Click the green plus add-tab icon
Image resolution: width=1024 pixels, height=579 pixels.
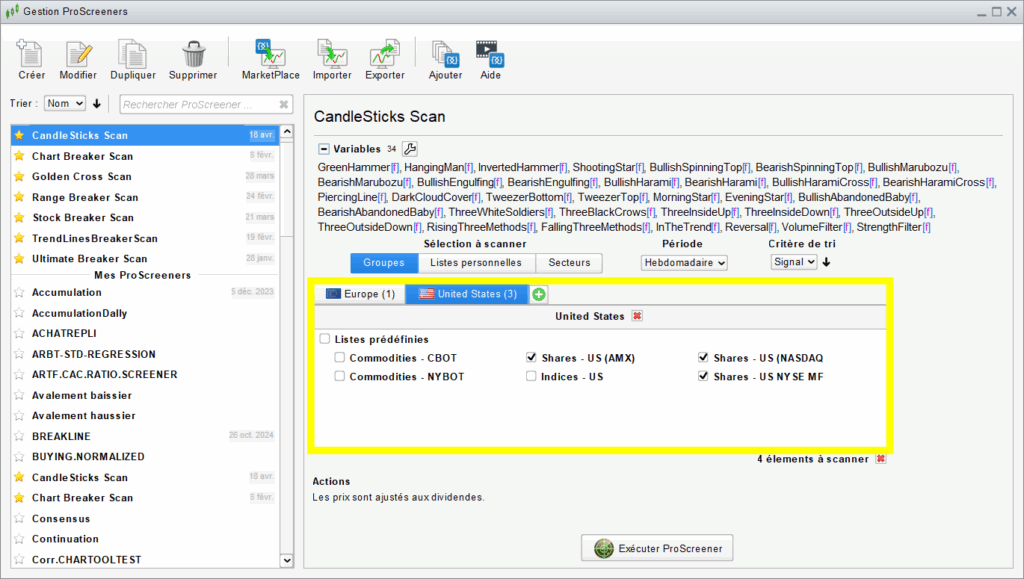click(x=539, y=294)
